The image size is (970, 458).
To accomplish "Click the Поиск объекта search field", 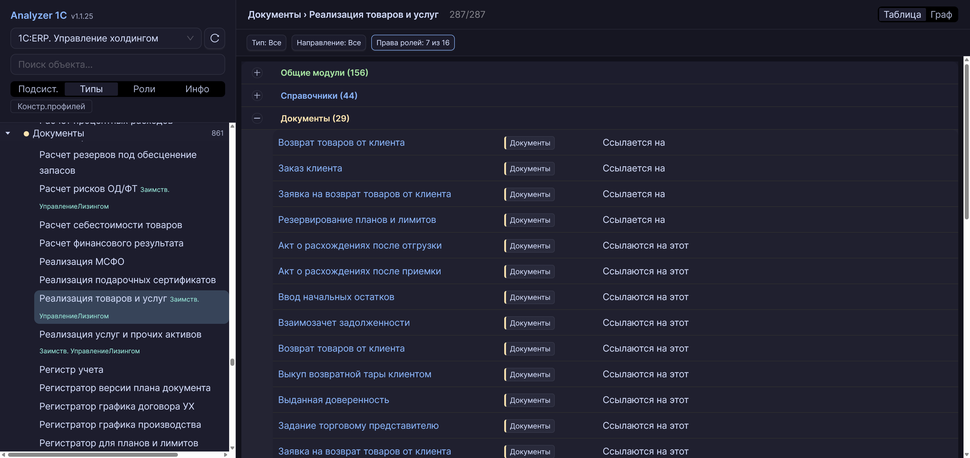I will (x=117, y=64).
